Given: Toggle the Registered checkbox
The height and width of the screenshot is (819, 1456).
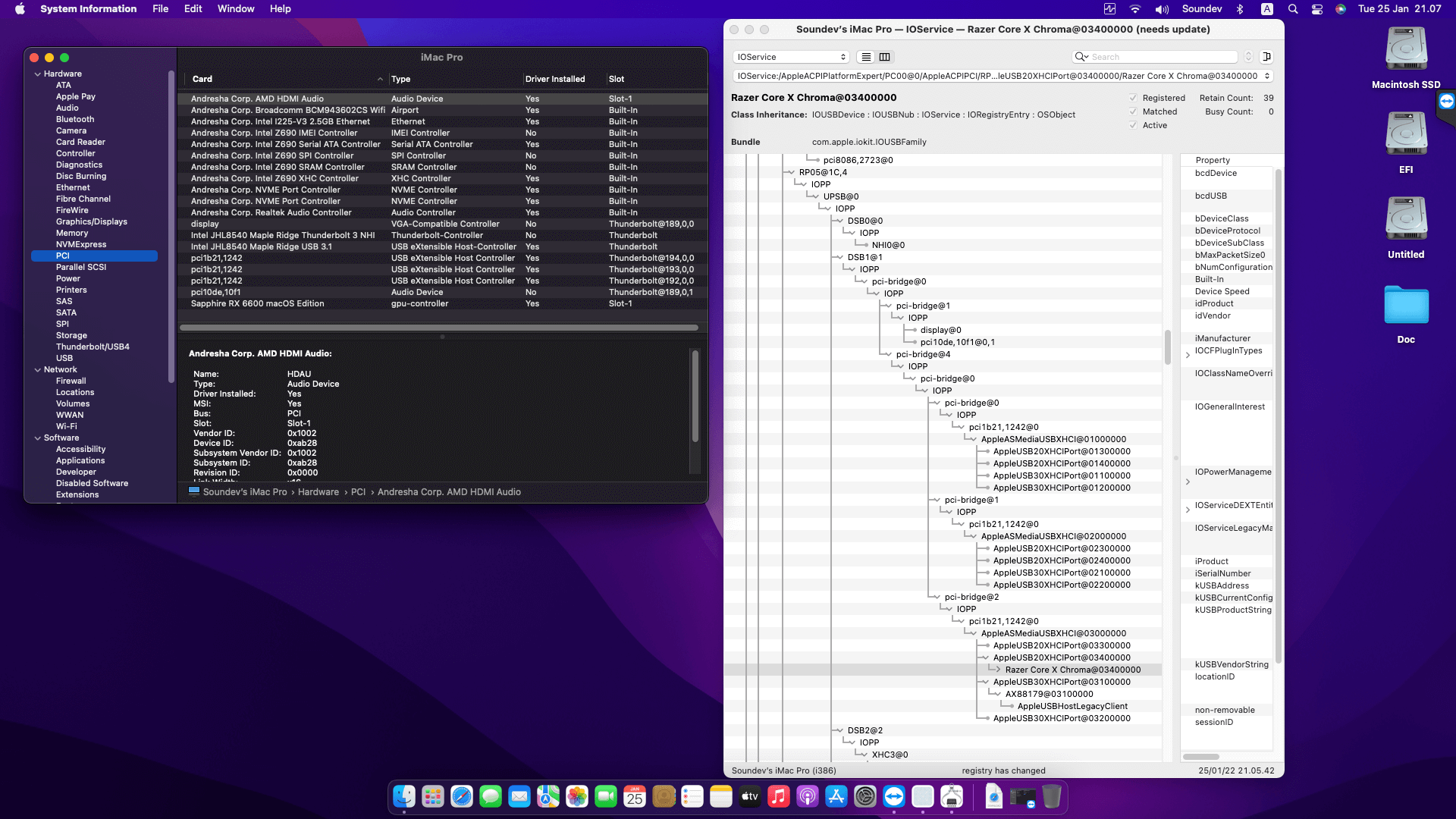Looking at the screenshot, I should point(1133,98).
